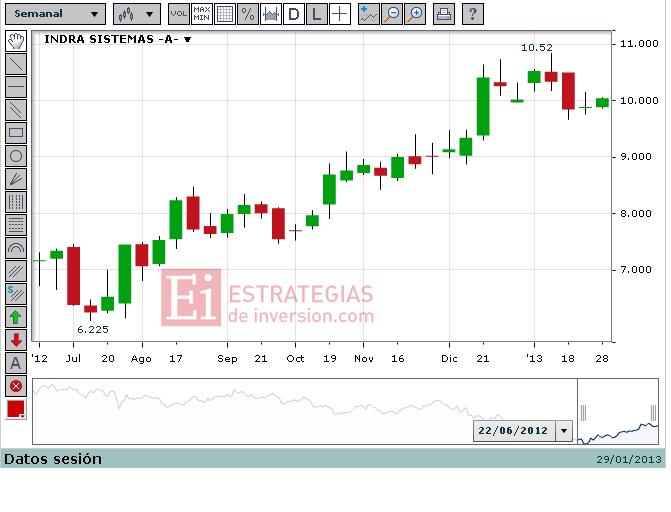
Task: Toggle the D scale button
Action: point(294,14)
